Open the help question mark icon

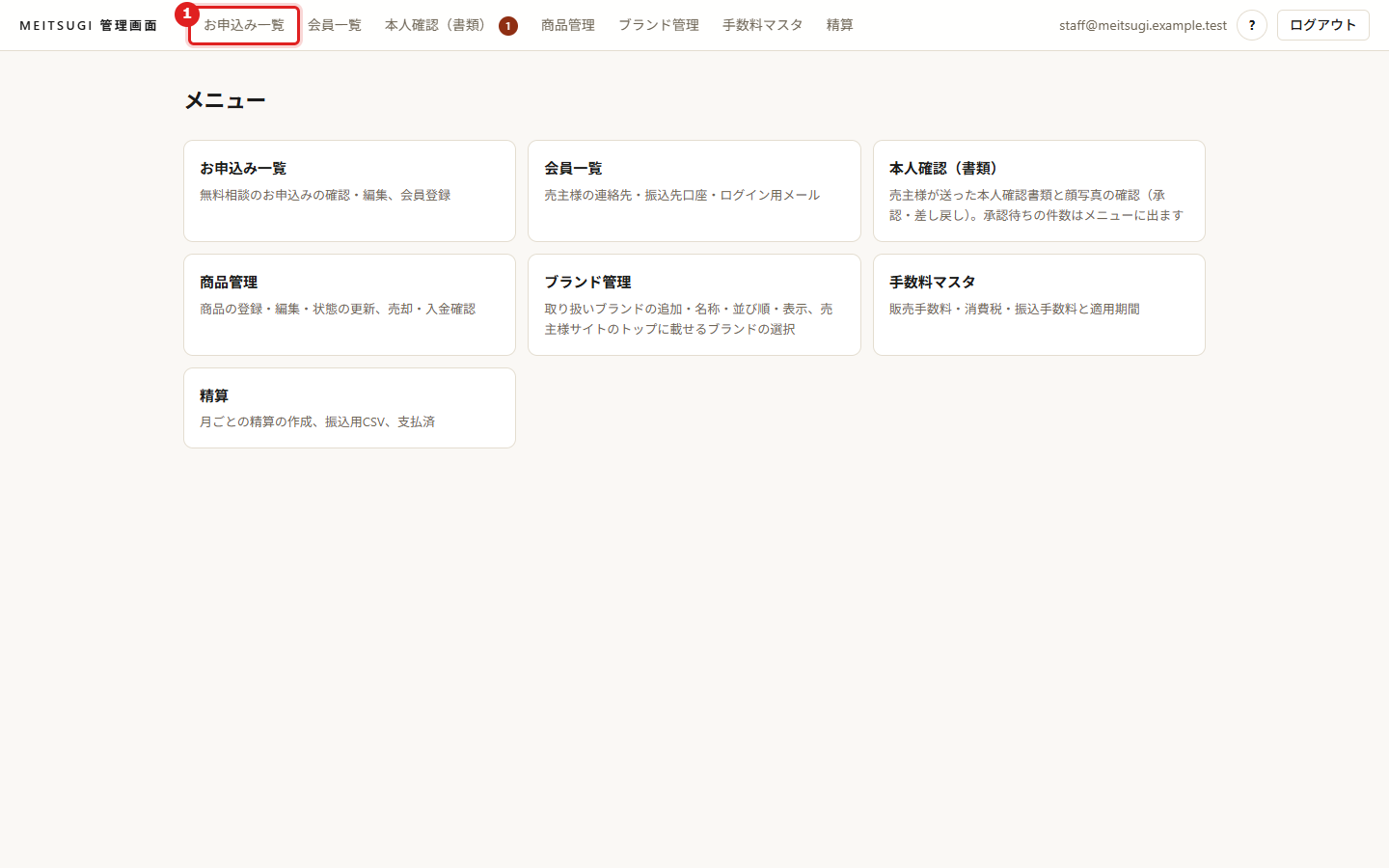tap(1251, 25)
